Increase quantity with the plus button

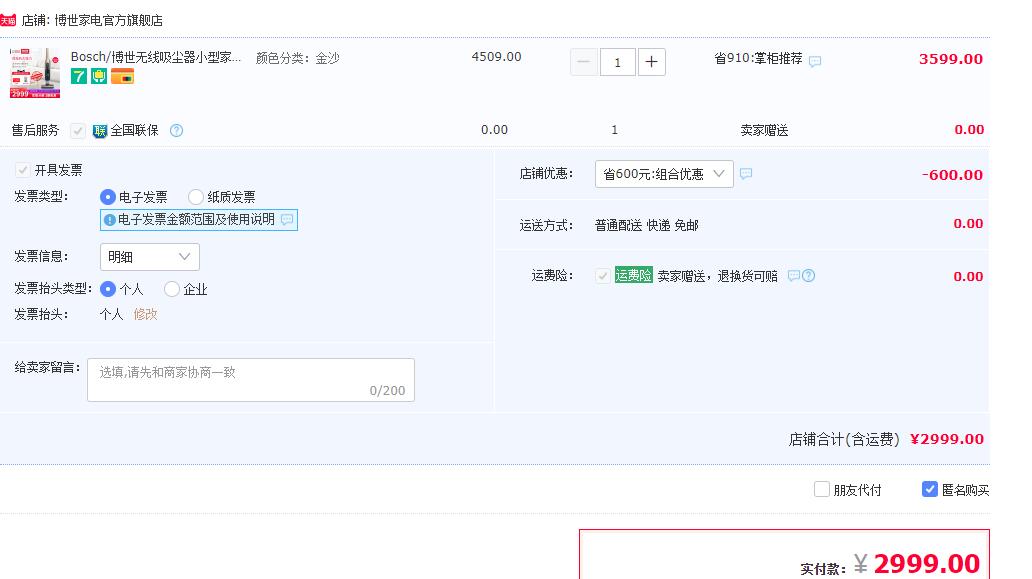coord(652,62)
